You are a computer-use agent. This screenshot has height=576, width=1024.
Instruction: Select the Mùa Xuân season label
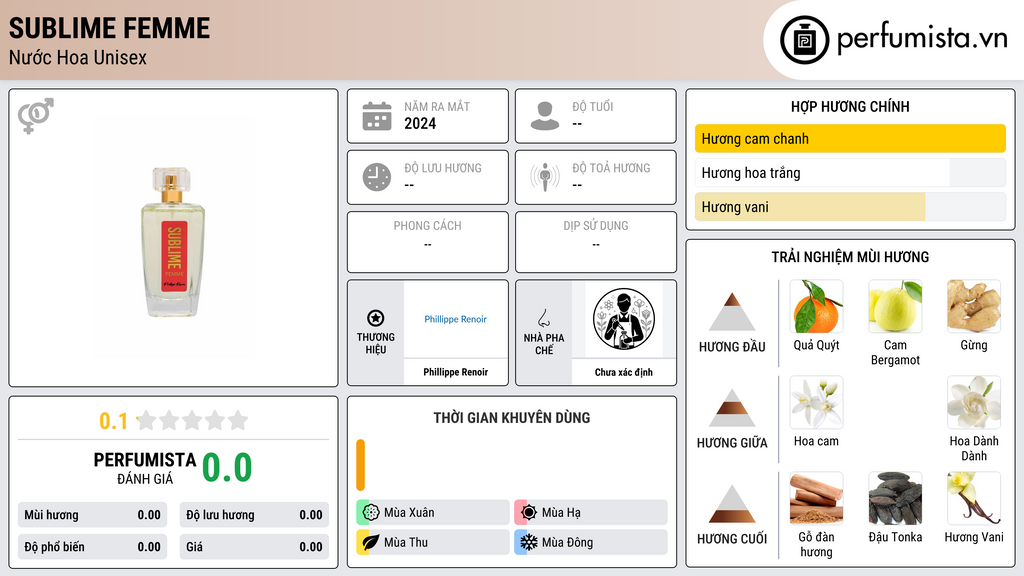coord(409,513)
